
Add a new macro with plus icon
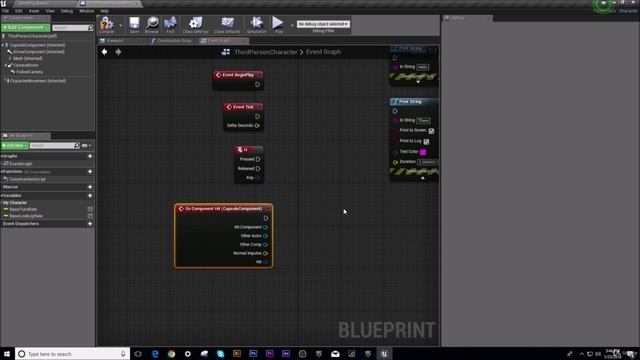click(x=90, y=187)
